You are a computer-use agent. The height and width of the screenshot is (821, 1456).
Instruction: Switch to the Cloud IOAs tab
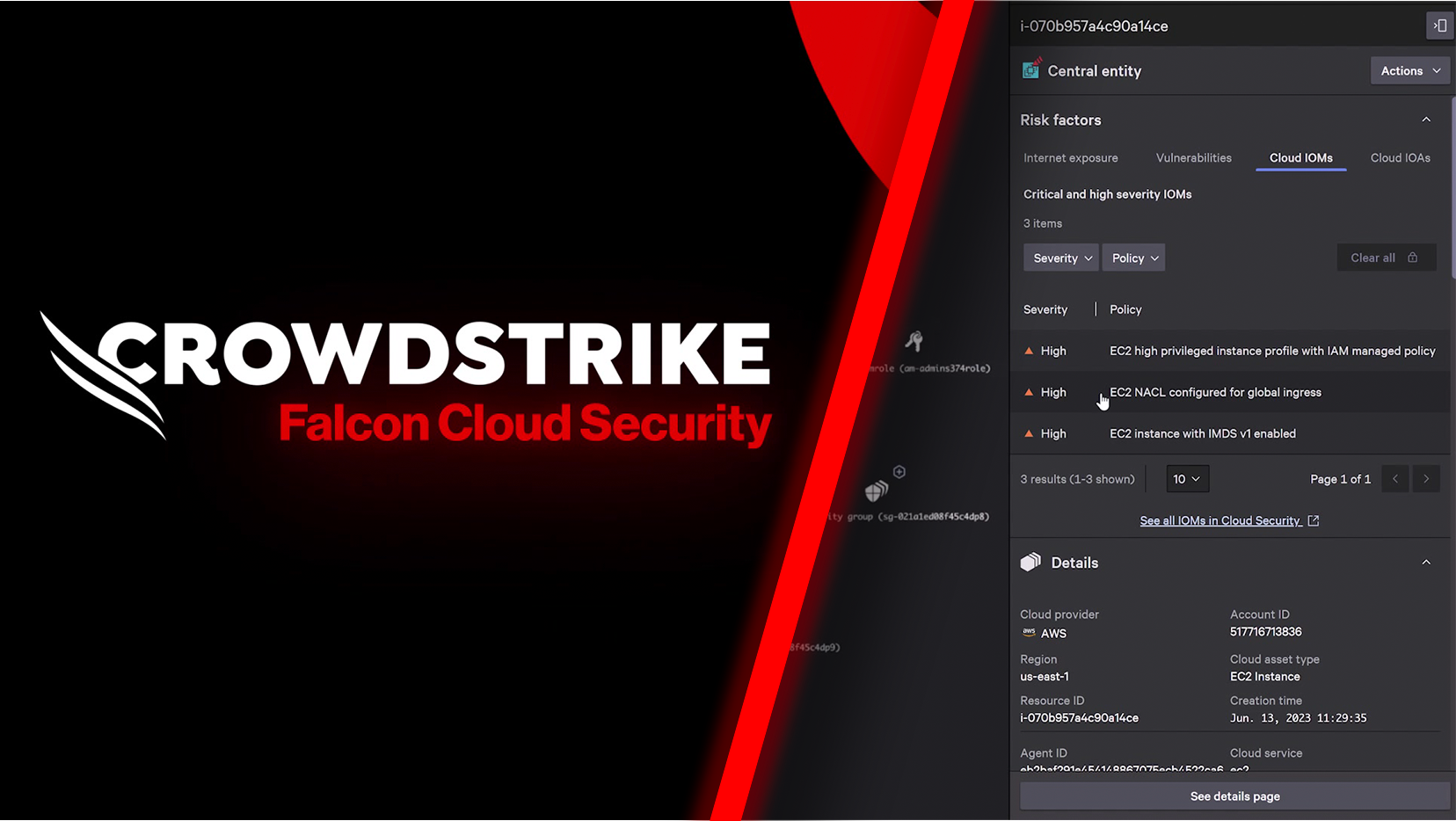(1400, 157)
